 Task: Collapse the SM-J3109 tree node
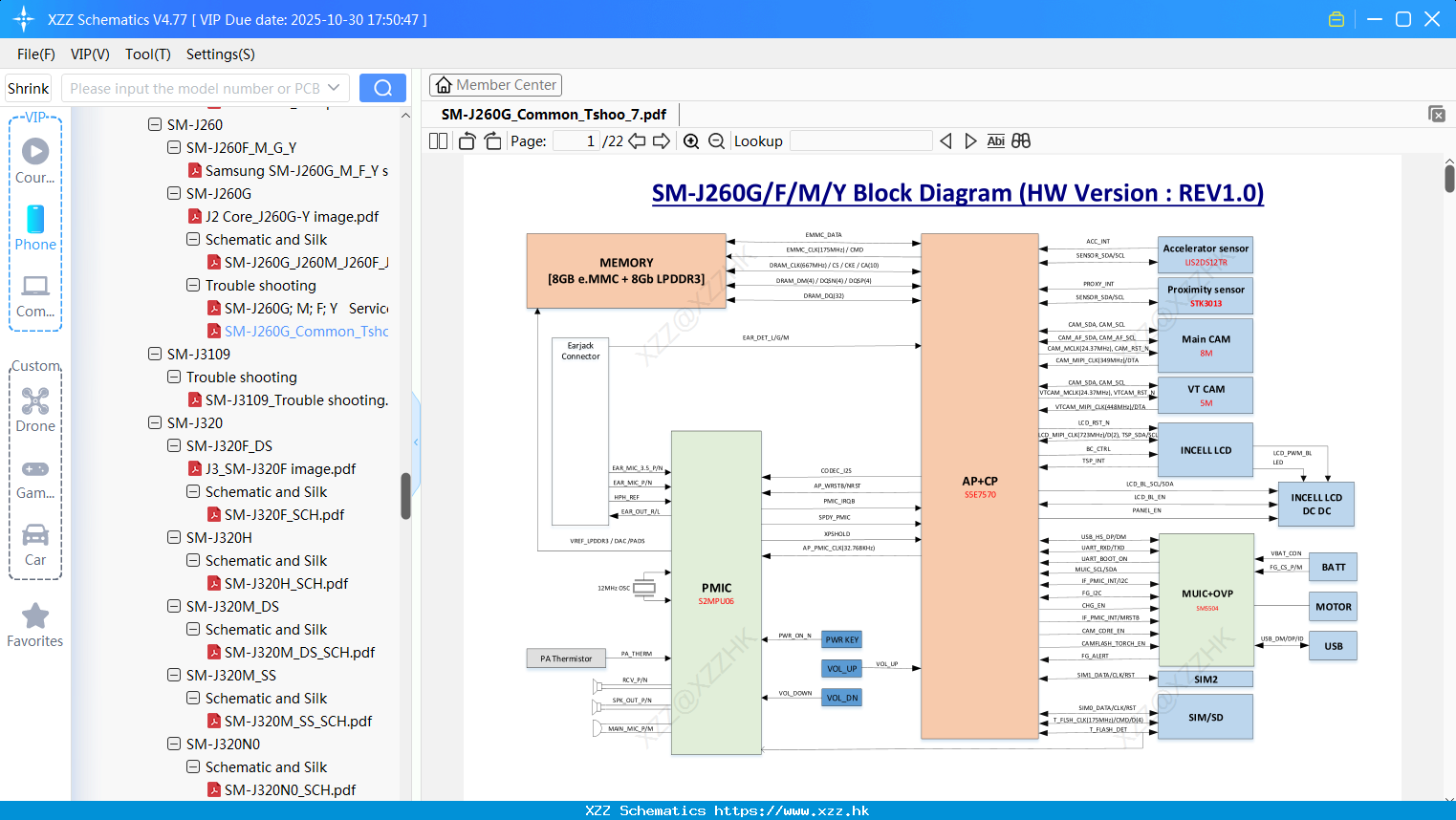pos(155,354)
